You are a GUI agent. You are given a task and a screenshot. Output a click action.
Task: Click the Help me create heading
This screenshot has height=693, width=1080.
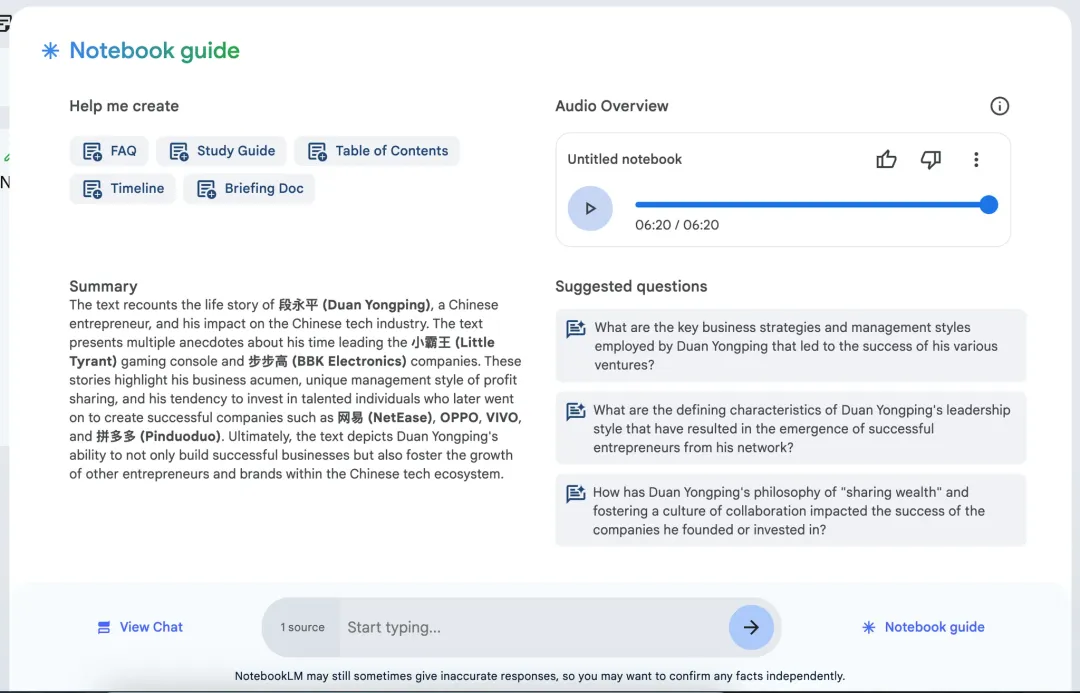(124, 106)
